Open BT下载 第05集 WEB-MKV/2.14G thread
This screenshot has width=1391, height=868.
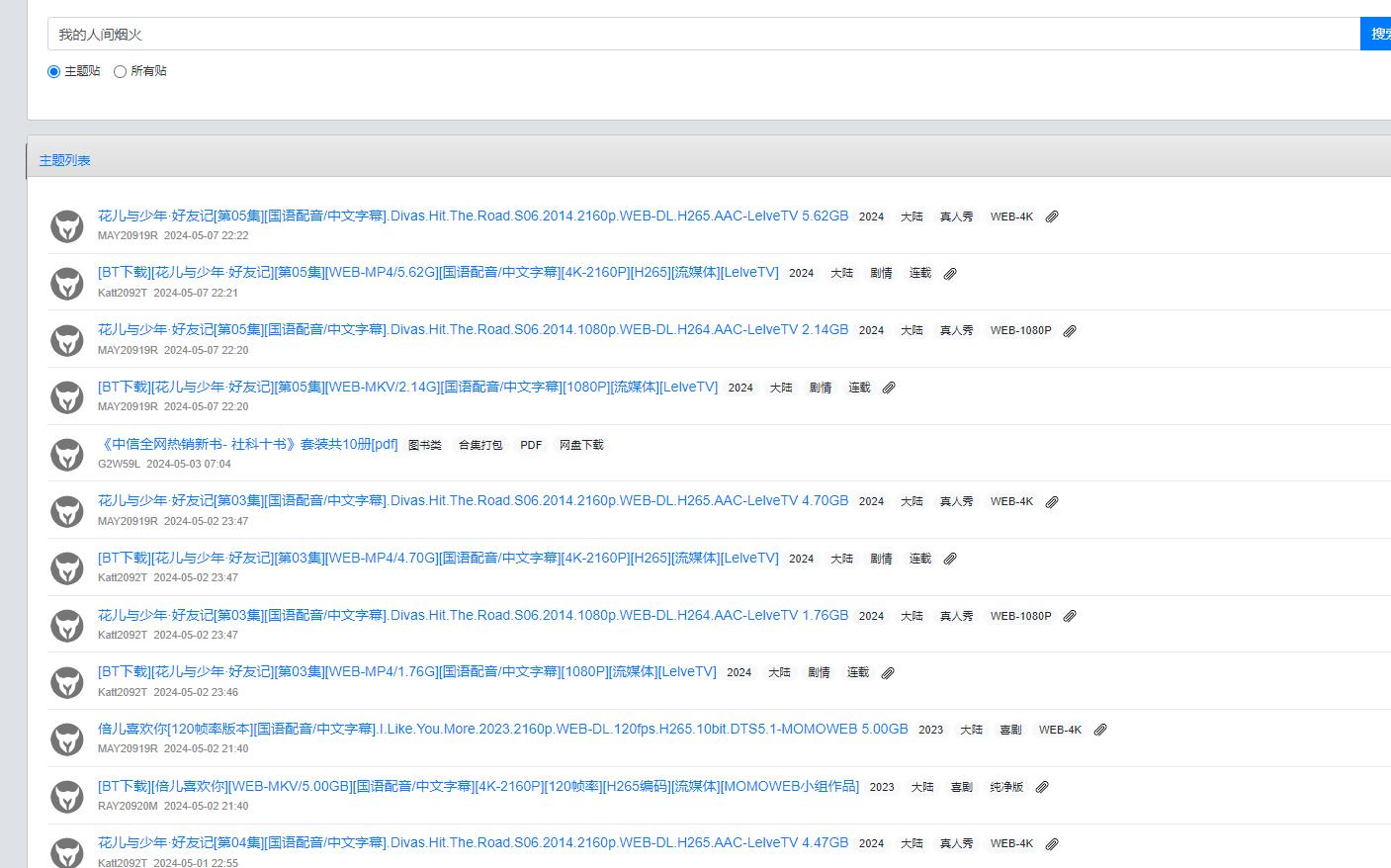point(407,387)
